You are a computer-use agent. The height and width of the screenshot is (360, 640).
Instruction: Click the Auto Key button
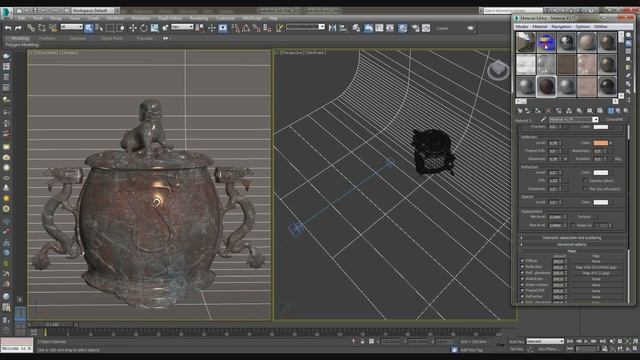point(517,342)
